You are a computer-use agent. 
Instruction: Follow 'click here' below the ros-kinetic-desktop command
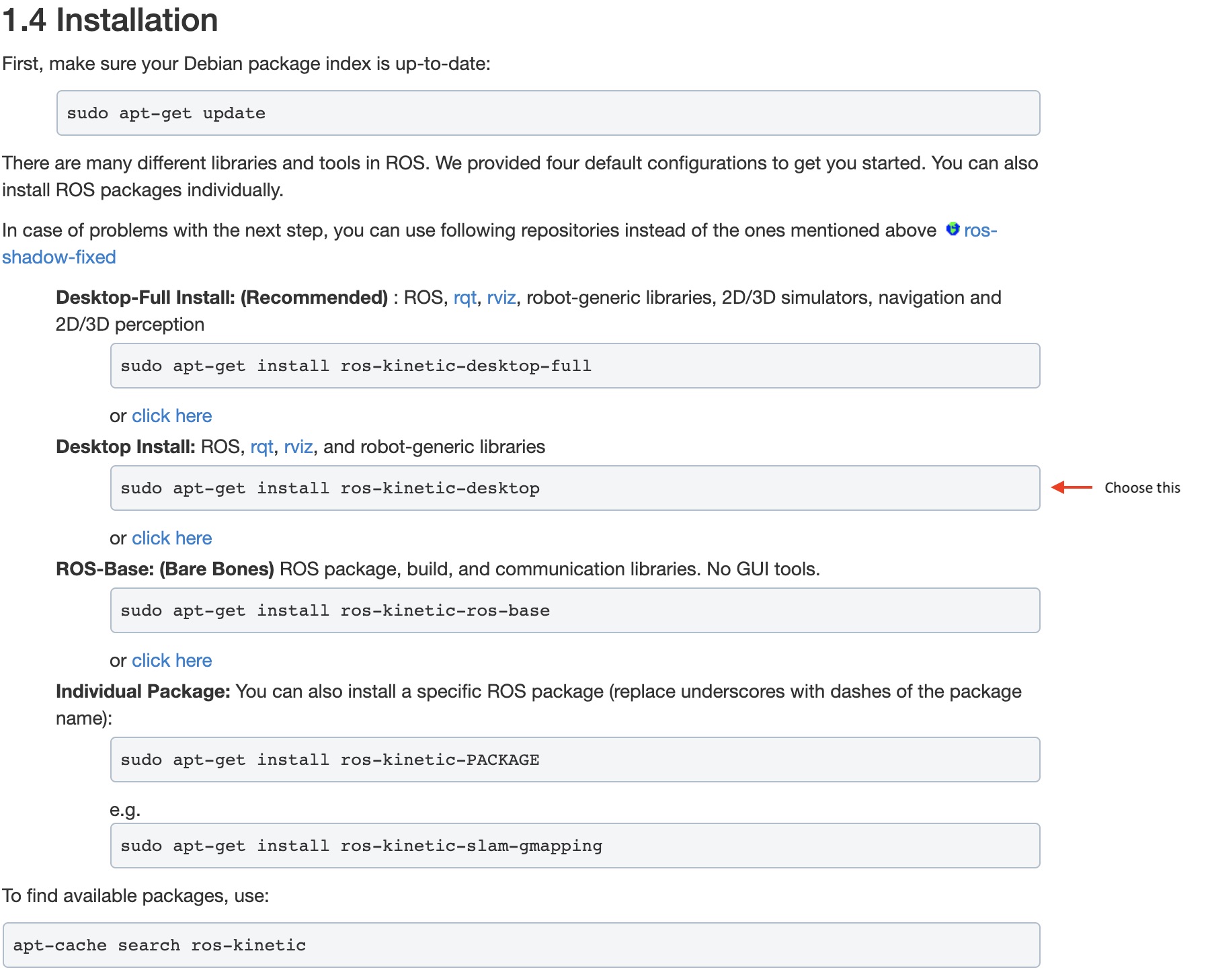171,538
